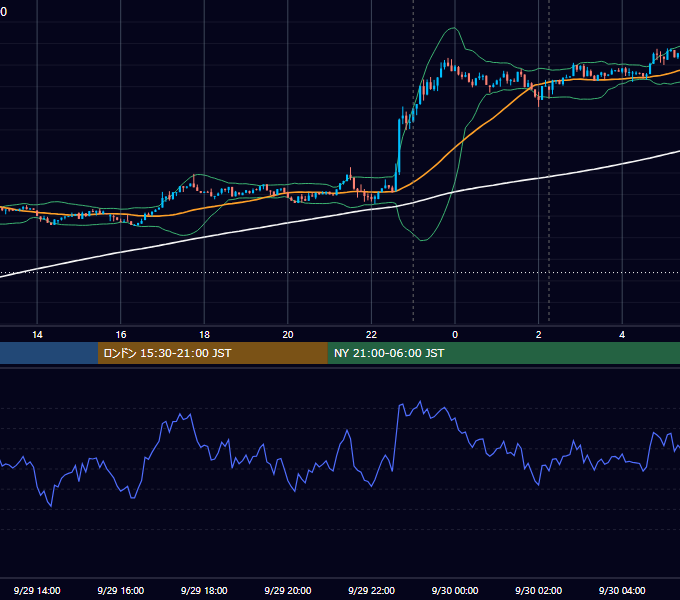
Task: Click the 18 hour axis label
Action: click(x=204, y=335)
